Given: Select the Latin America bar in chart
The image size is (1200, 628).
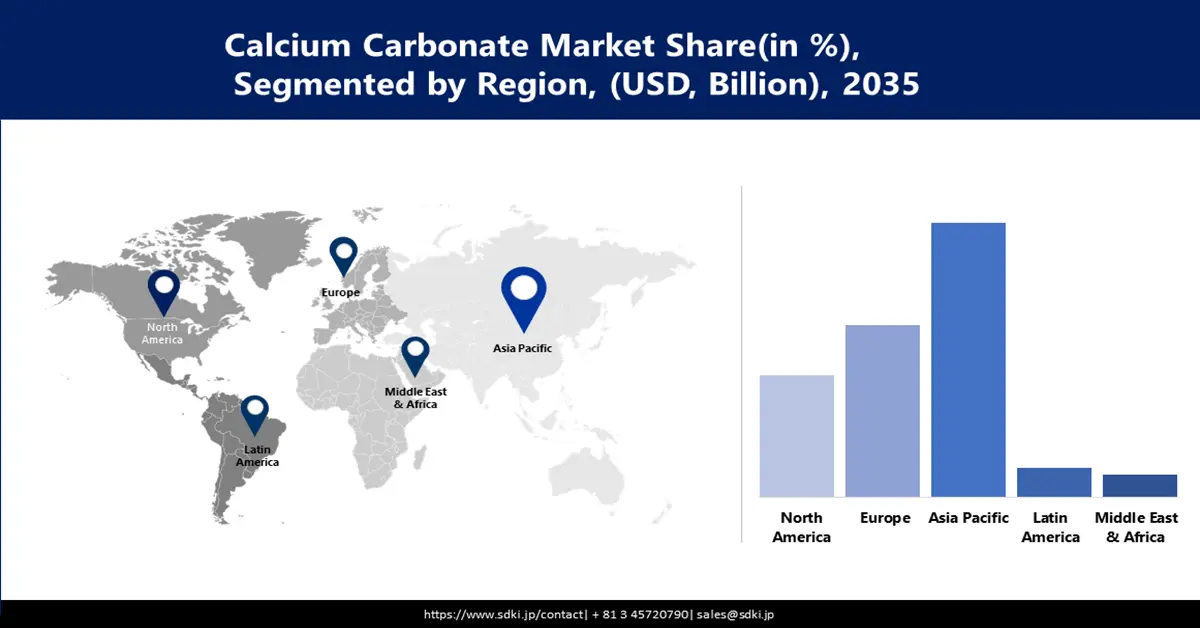Looking at the screenshot, I should coord(1054,482).
